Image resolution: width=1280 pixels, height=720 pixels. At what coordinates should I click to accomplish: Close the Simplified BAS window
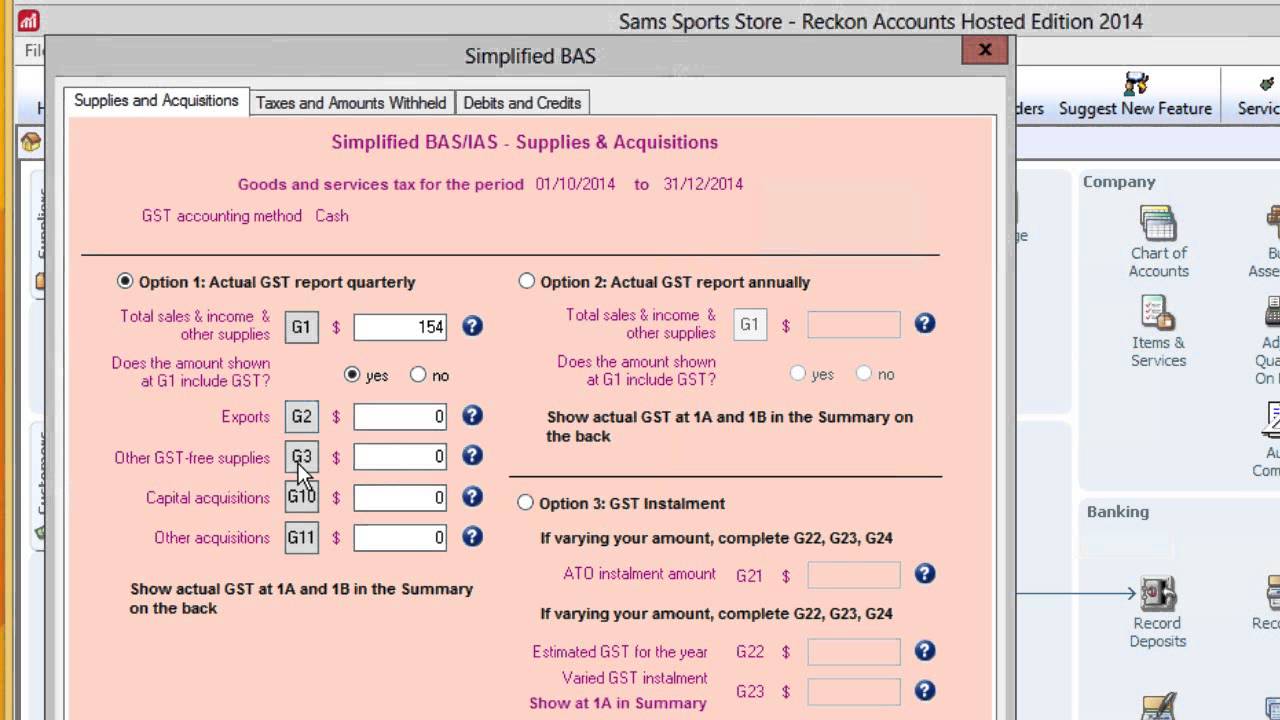pyautogui.click(x=985, y=50)
